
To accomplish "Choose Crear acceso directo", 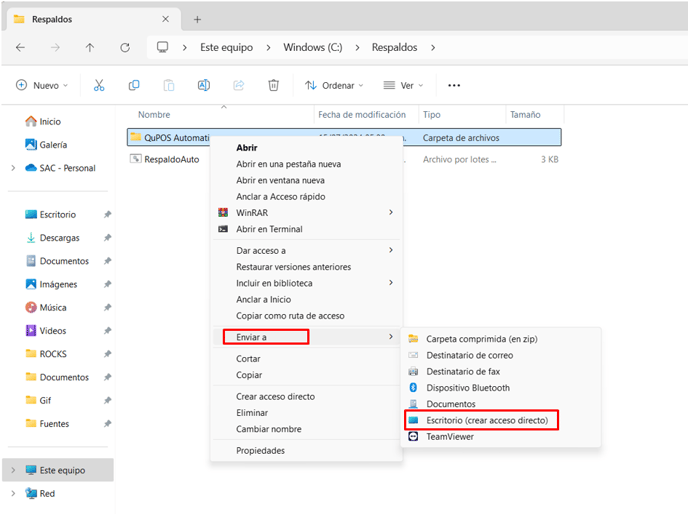I will 275,396.
